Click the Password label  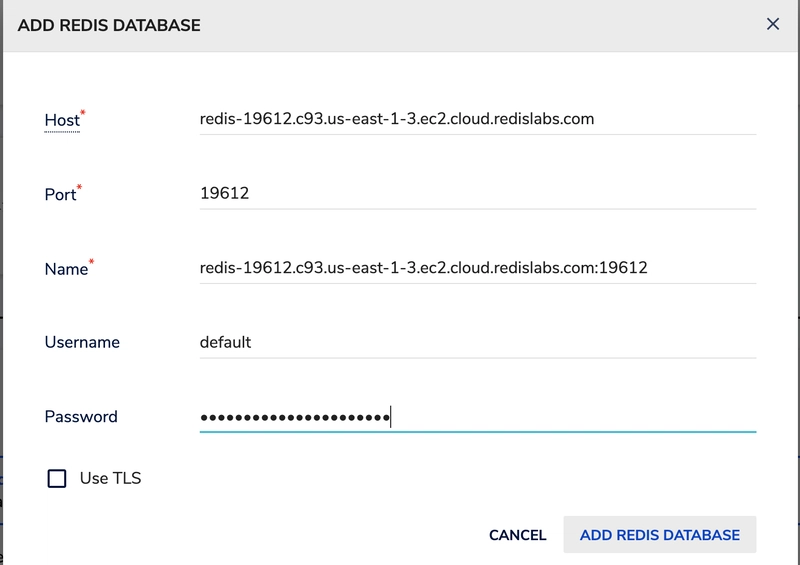pyautogui.click(x=81, y=417)
